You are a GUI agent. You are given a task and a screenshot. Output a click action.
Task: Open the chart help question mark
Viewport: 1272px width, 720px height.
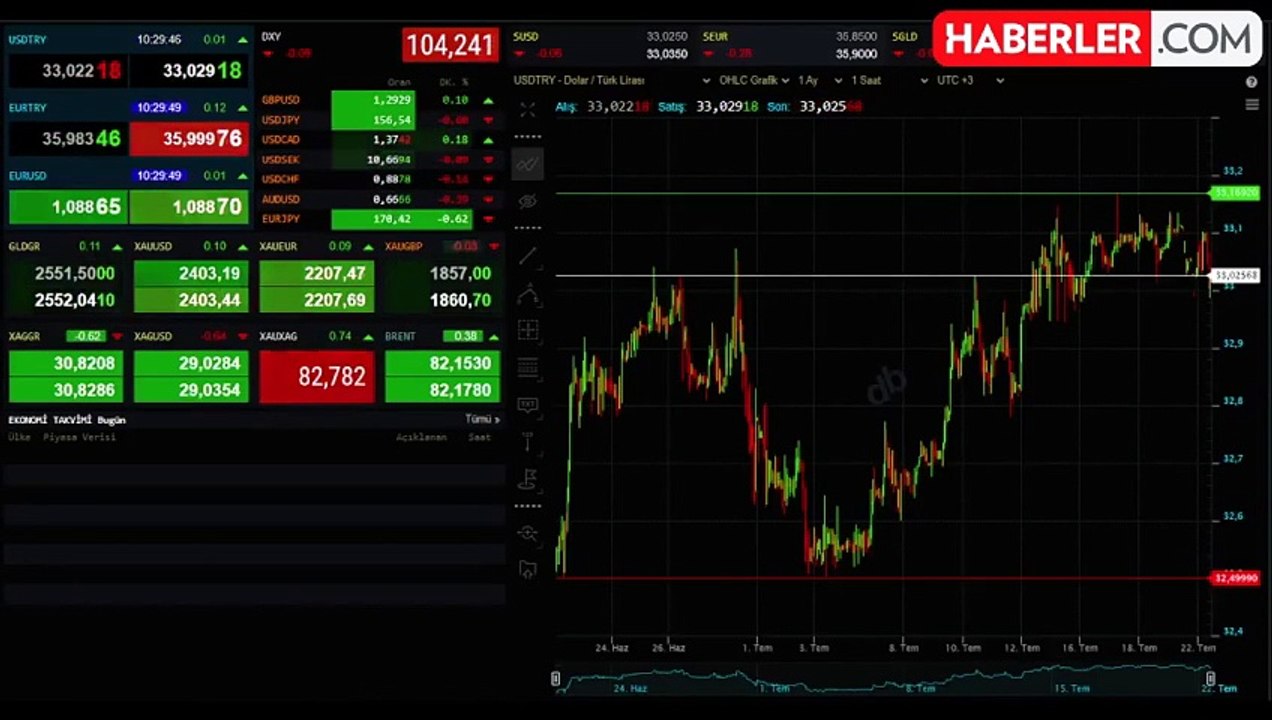(x=1251, y=82)
